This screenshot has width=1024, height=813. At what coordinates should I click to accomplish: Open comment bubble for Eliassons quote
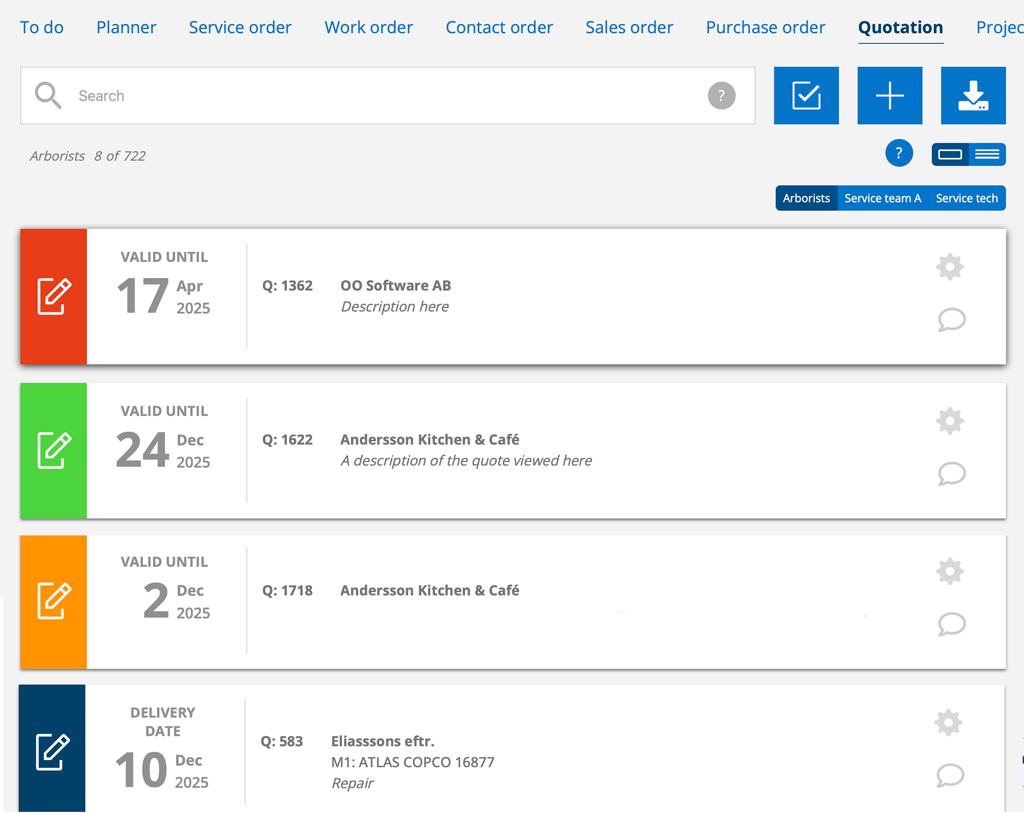(x=950, y=775)
